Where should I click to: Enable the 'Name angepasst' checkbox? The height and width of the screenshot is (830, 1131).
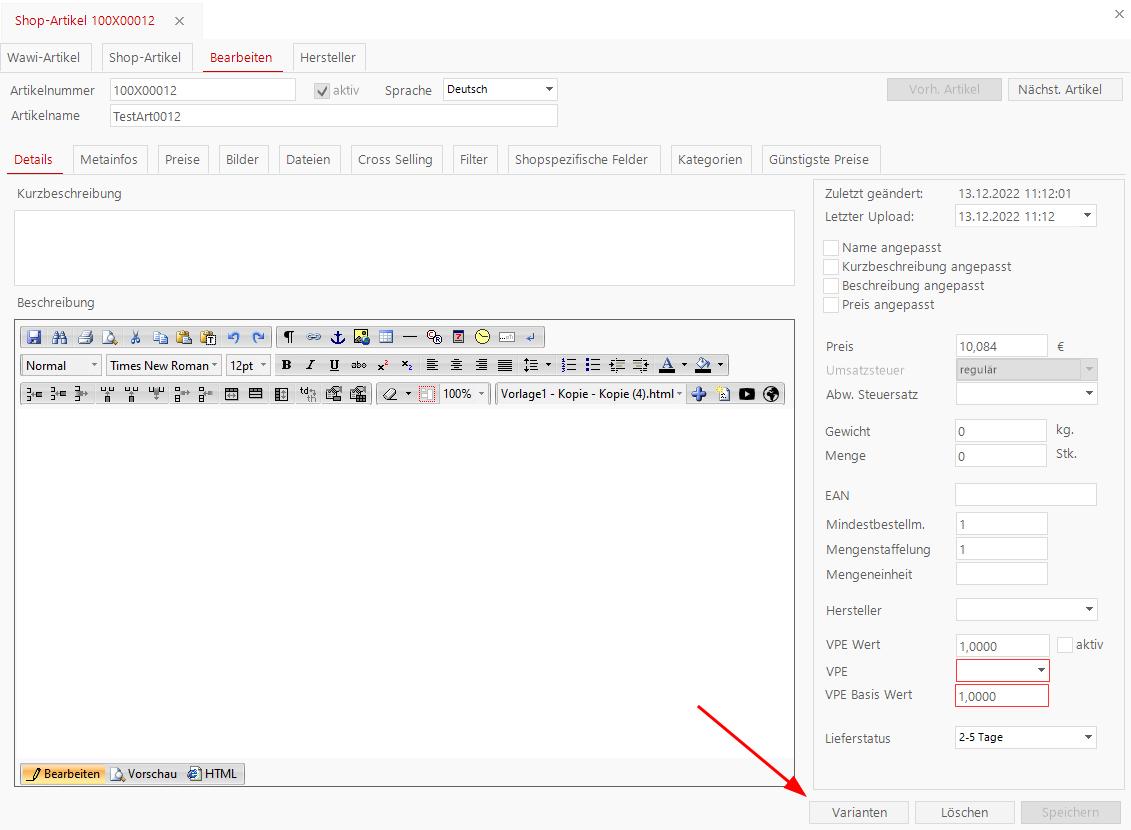click(831, 248)
